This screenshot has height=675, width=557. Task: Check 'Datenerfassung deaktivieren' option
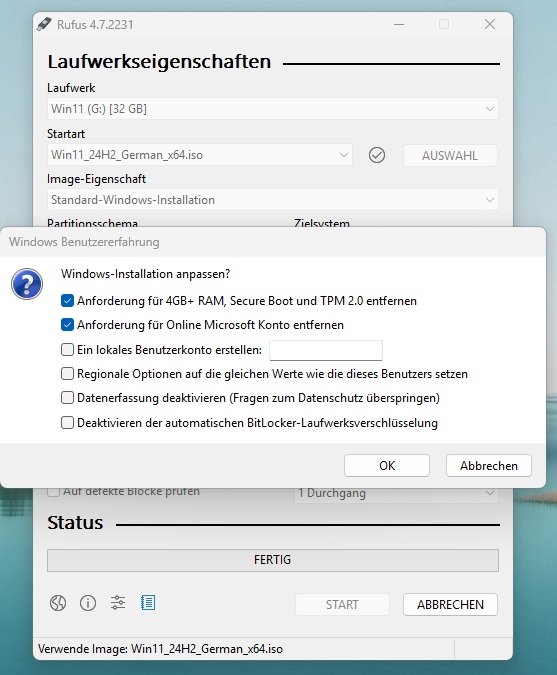coord(67,398)
